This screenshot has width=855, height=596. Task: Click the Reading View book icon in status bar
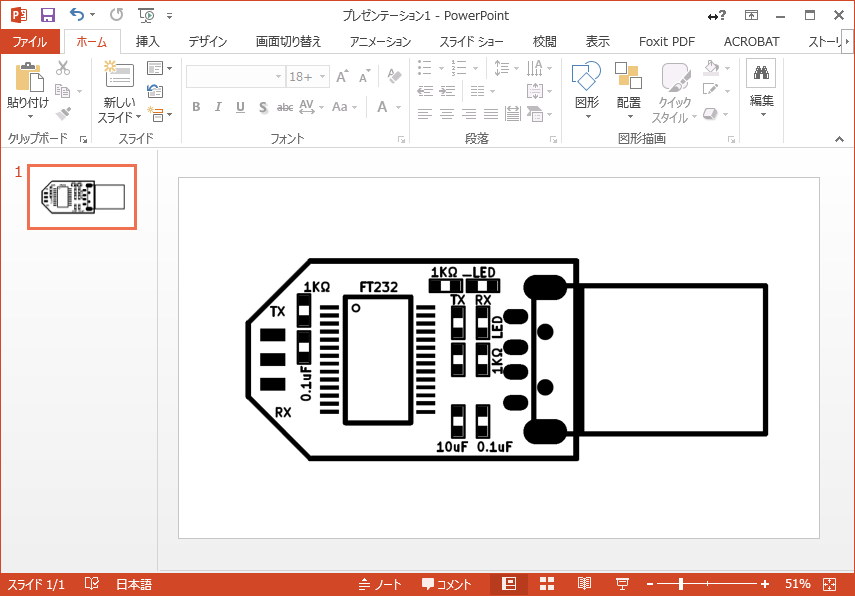(x=584, y=584)
